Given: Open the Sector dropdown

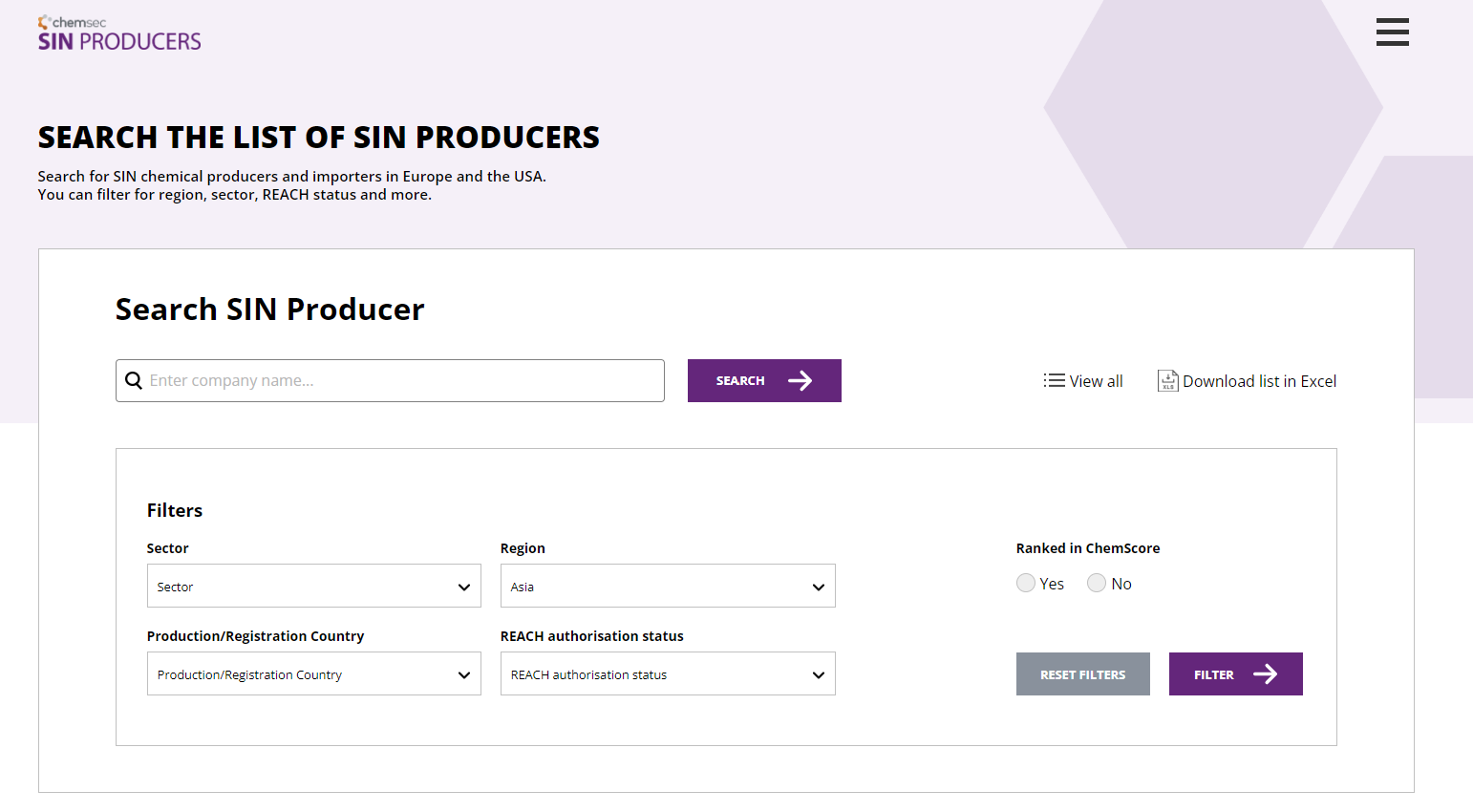Looking at the screenshot, I should 314,586.
